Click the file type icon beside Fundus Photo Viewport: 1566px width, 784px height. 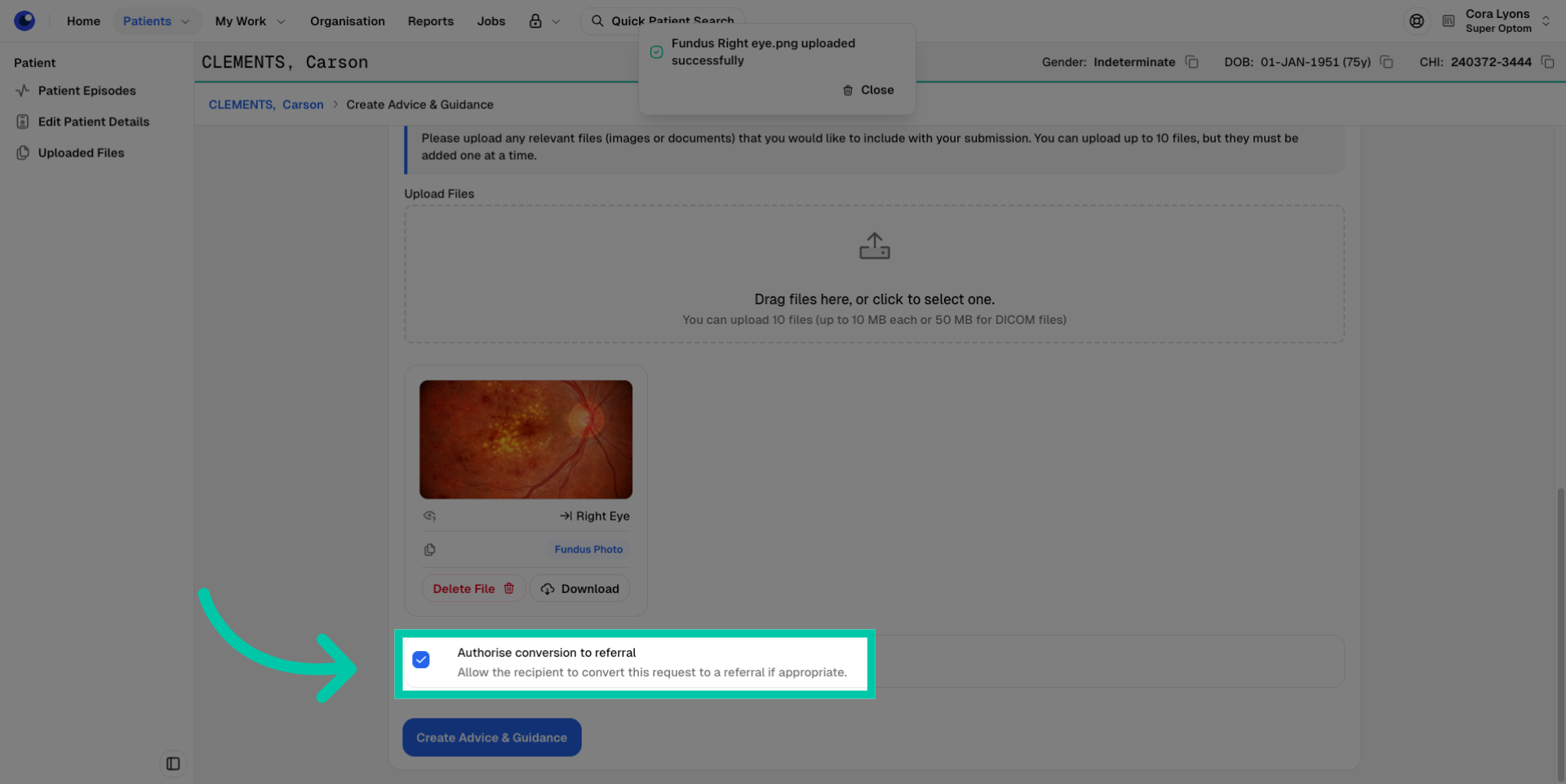(x=429, y=549)
